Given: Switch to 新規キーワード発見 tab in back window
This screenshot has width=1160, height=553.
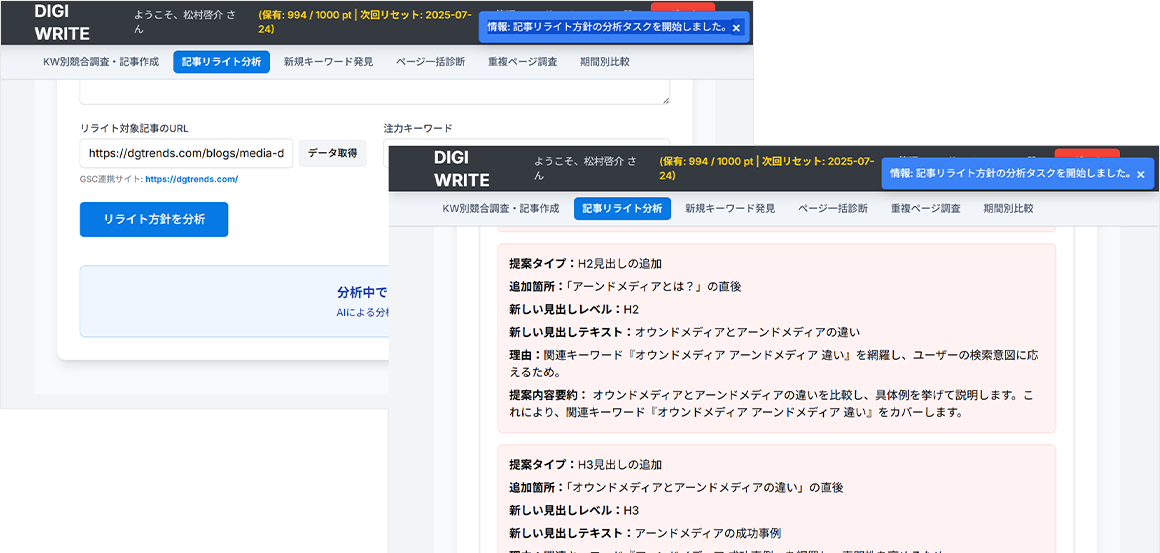Looking at the screenshot, I should click(328, 62).
